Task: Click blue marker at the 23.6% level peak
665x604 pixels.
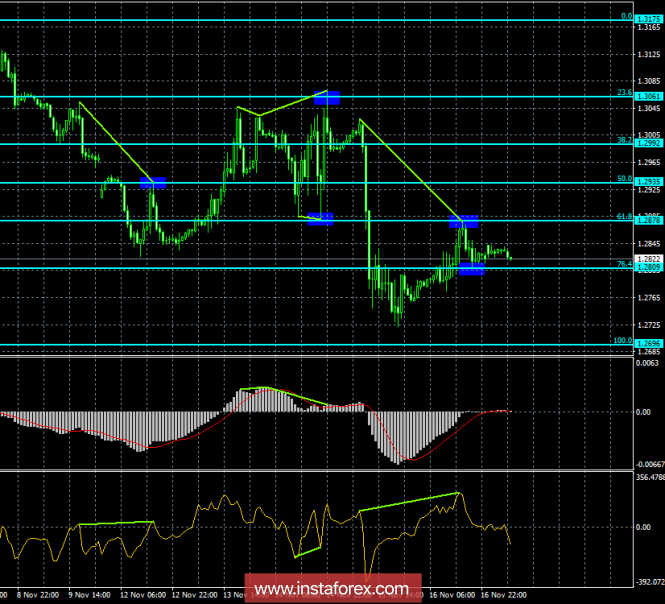Action: [x=327, y=97]
